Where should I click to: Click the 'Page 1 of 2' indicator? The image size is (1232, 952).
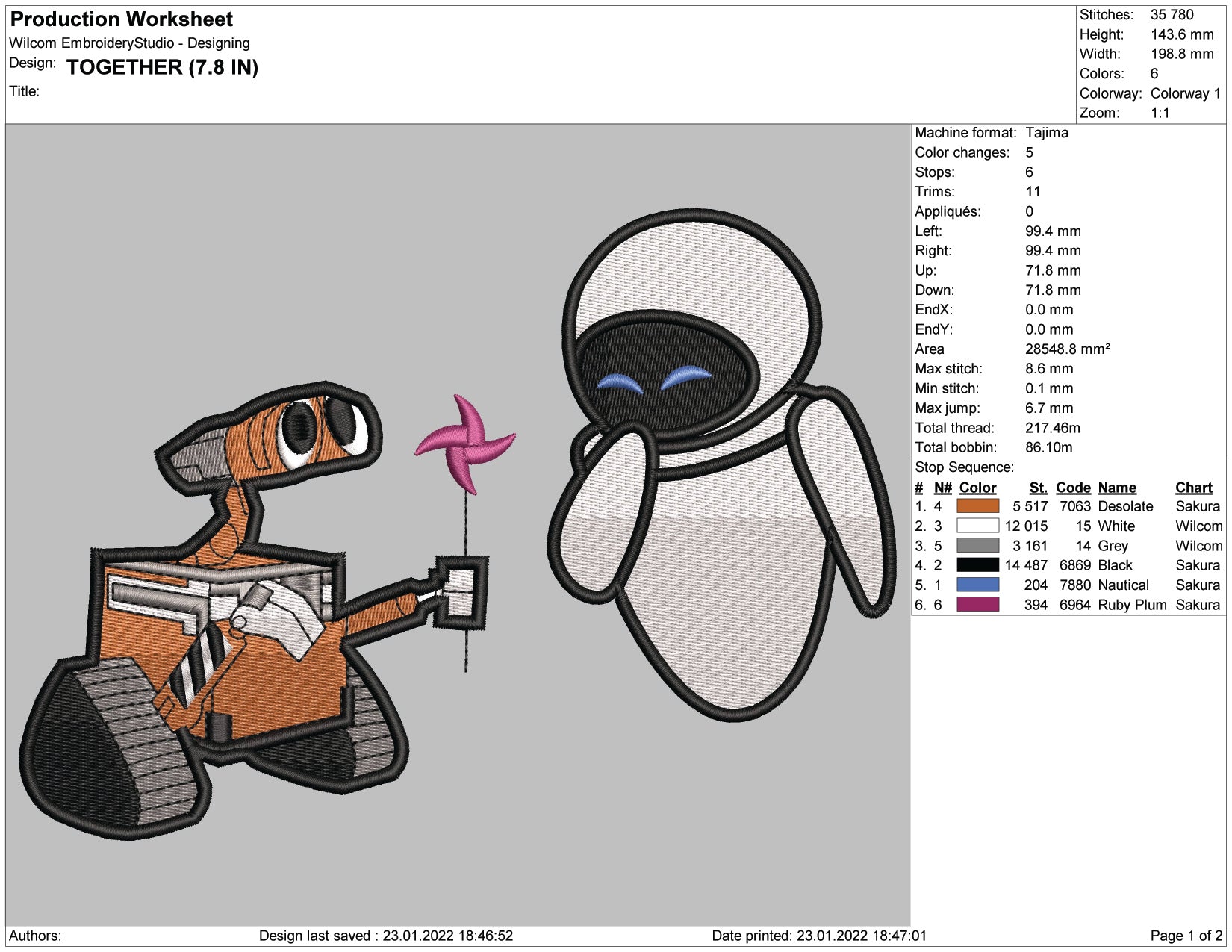1186,936
